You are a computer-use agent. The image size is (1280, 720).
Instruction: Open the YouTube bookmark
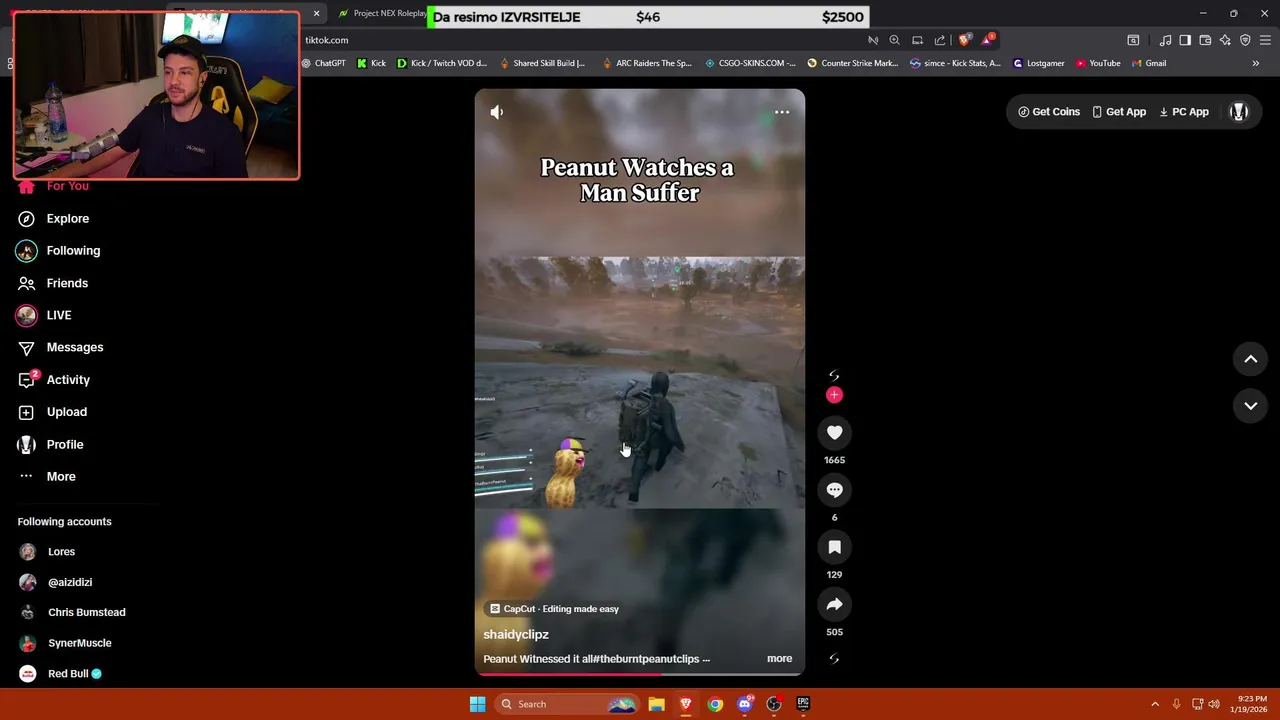click(x=1098, y=63)
